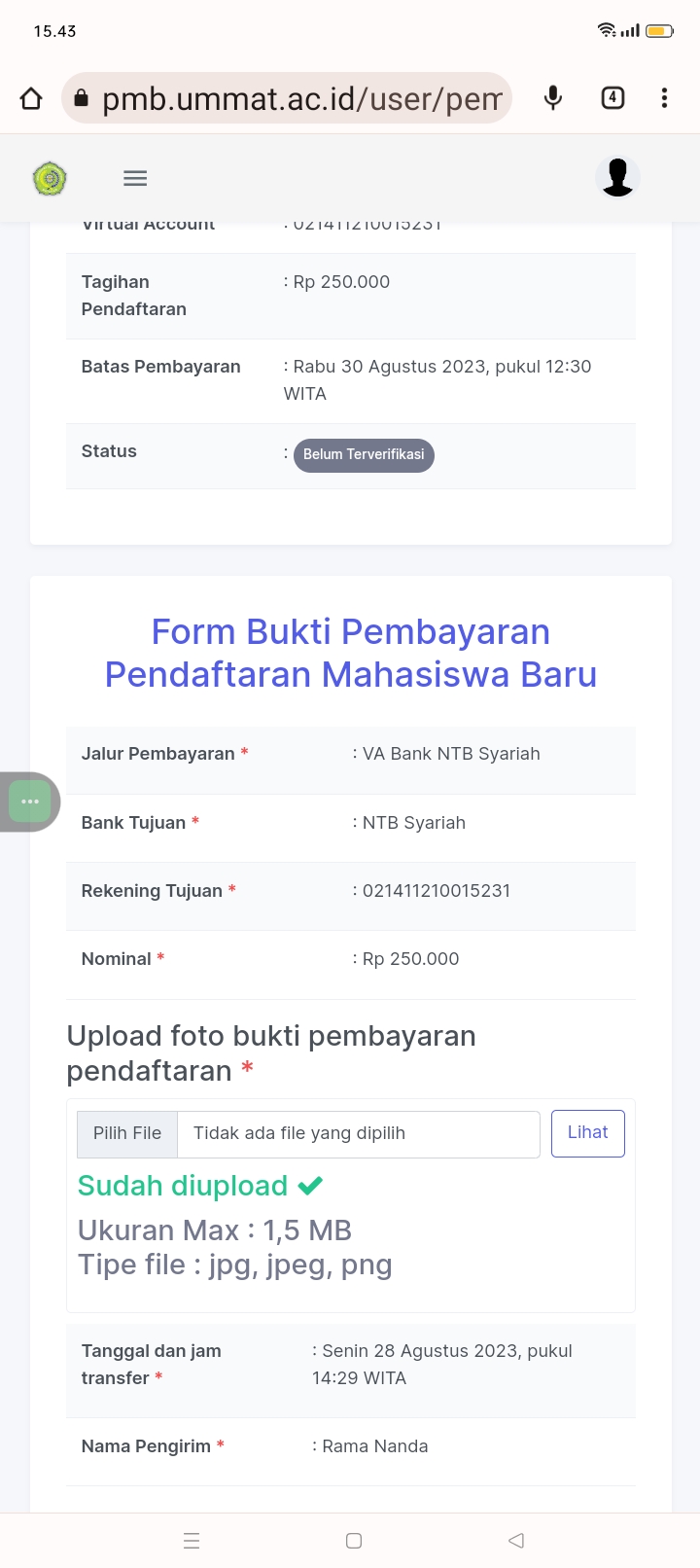Tap the 'Tidak ada file yang dipilih' field
The width and height of the screenshot is (700, 1568).
coord(358,1133)
